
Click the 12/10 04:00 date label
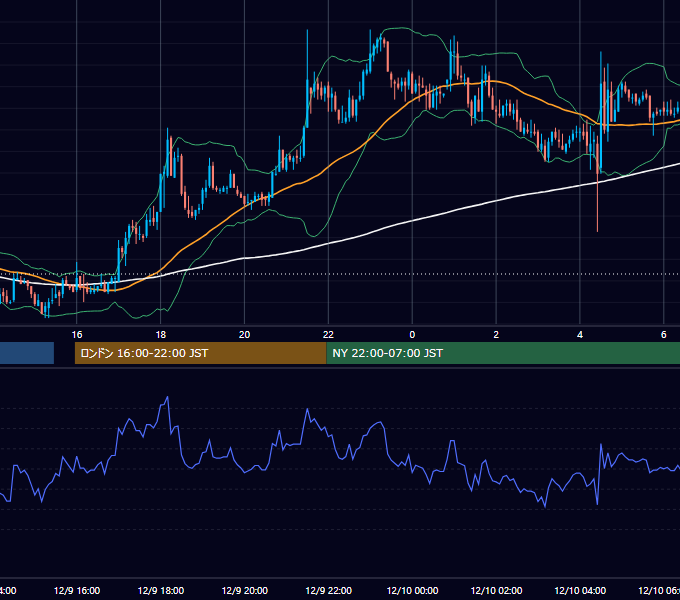click(580, 591)
